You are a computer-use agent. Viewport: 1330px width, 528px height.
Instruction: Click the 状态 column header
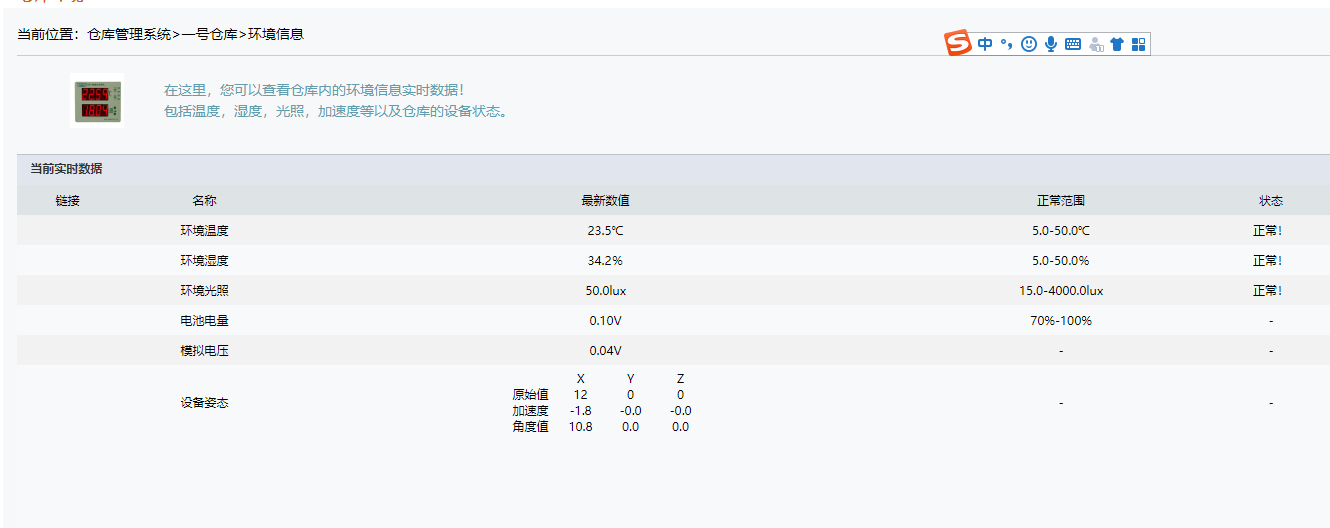[1271, 201]
